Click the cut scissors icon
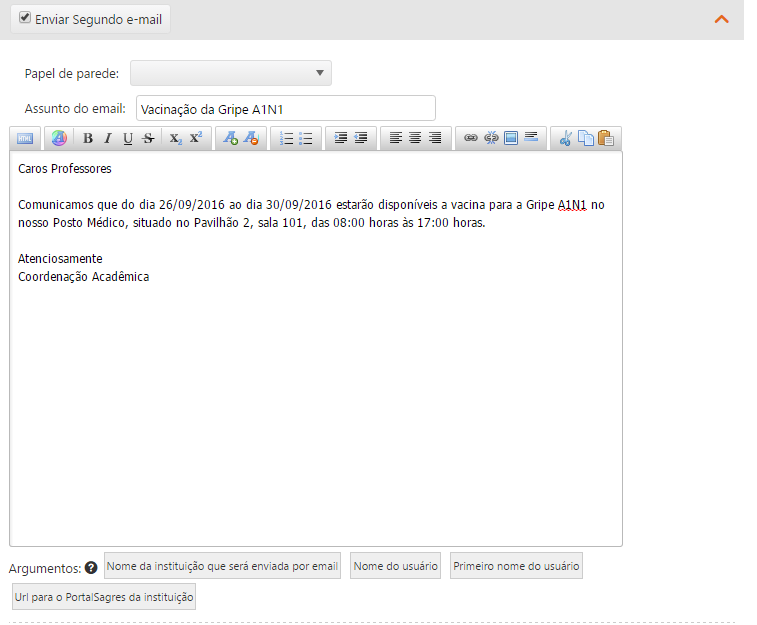Viewport: 757px width, 625px height. [x=565, y=139]
